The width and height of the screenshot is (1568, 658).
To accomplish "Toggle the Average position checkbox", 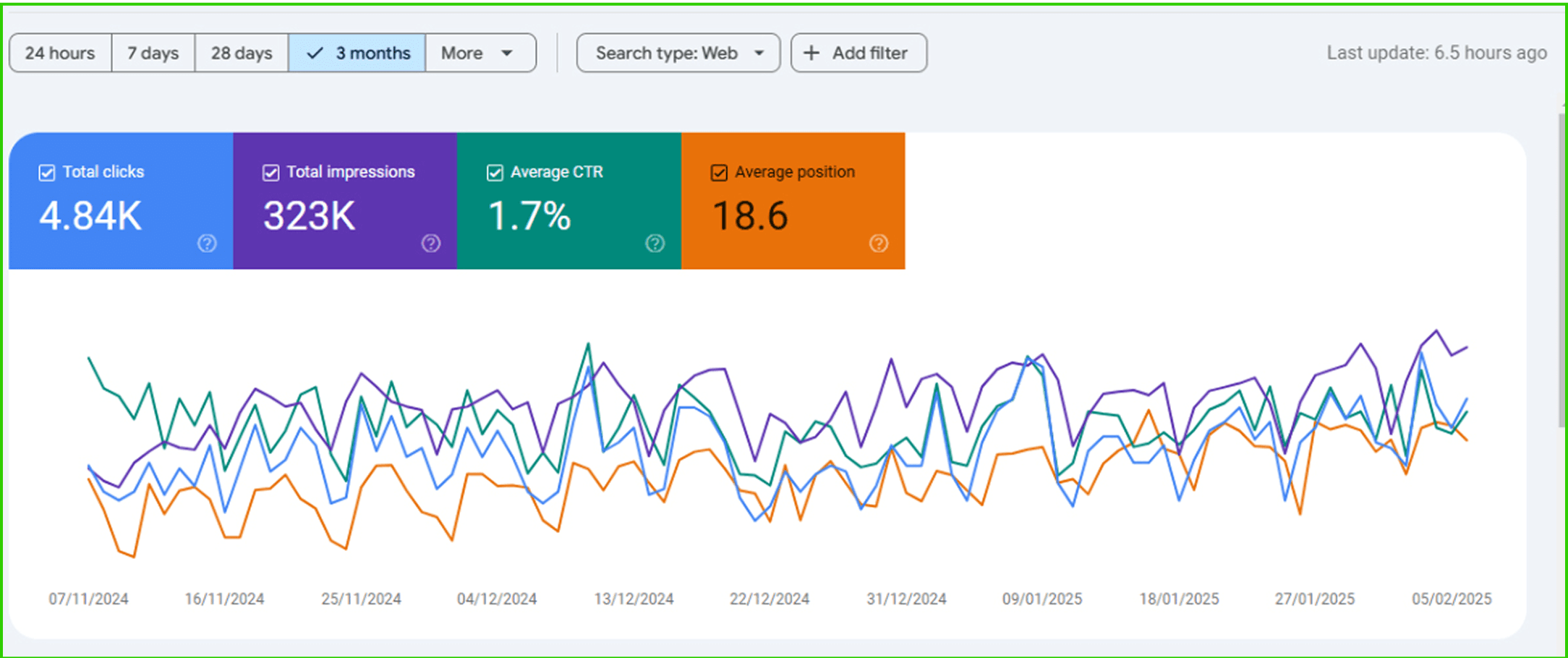I will (x=719, y=173).
